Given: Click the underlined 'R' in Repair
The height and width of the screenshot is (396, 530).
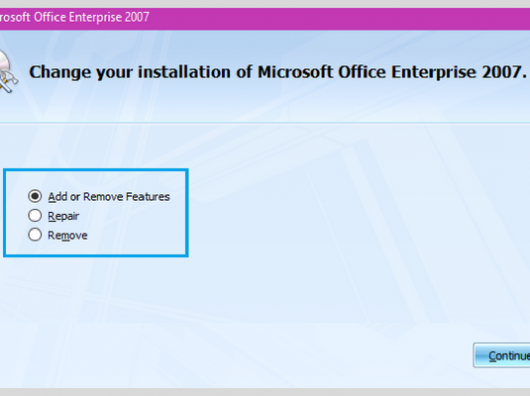Looking at the screenshot, I should (51, 216).
